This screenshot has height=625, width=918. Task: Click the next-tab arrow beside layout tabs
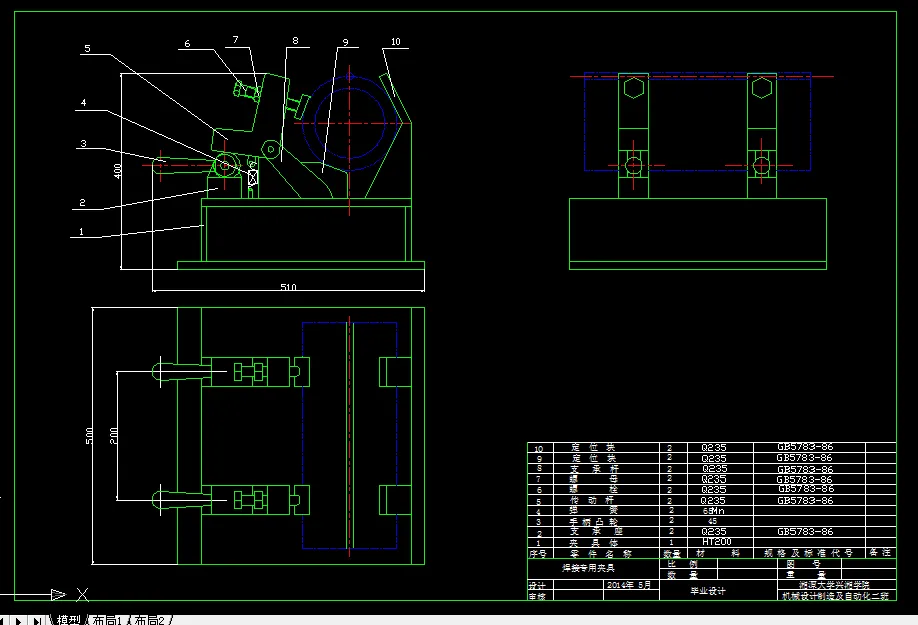[x=18, y=620]
